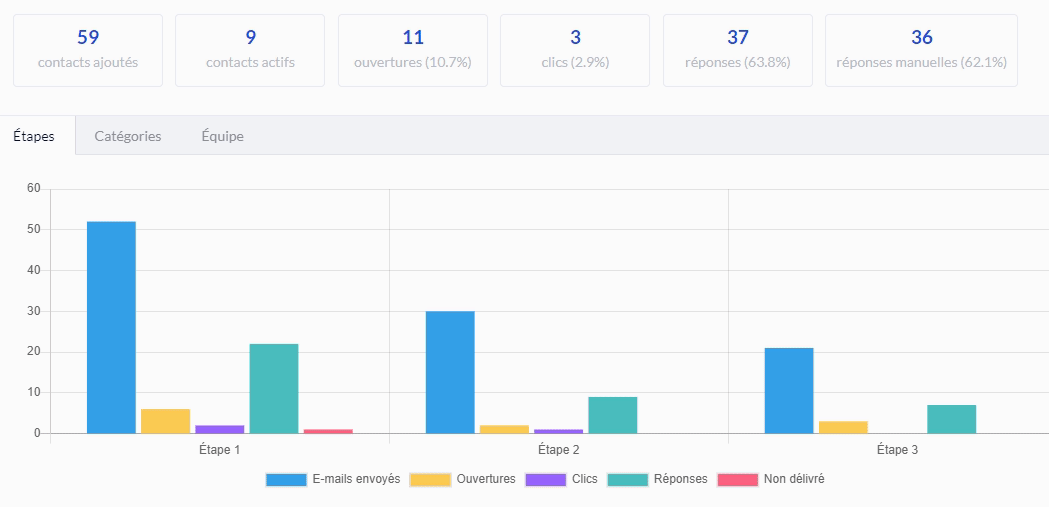Open the 59 contacts ajoutés card
1049x507 pixels.
click(88, 50)
